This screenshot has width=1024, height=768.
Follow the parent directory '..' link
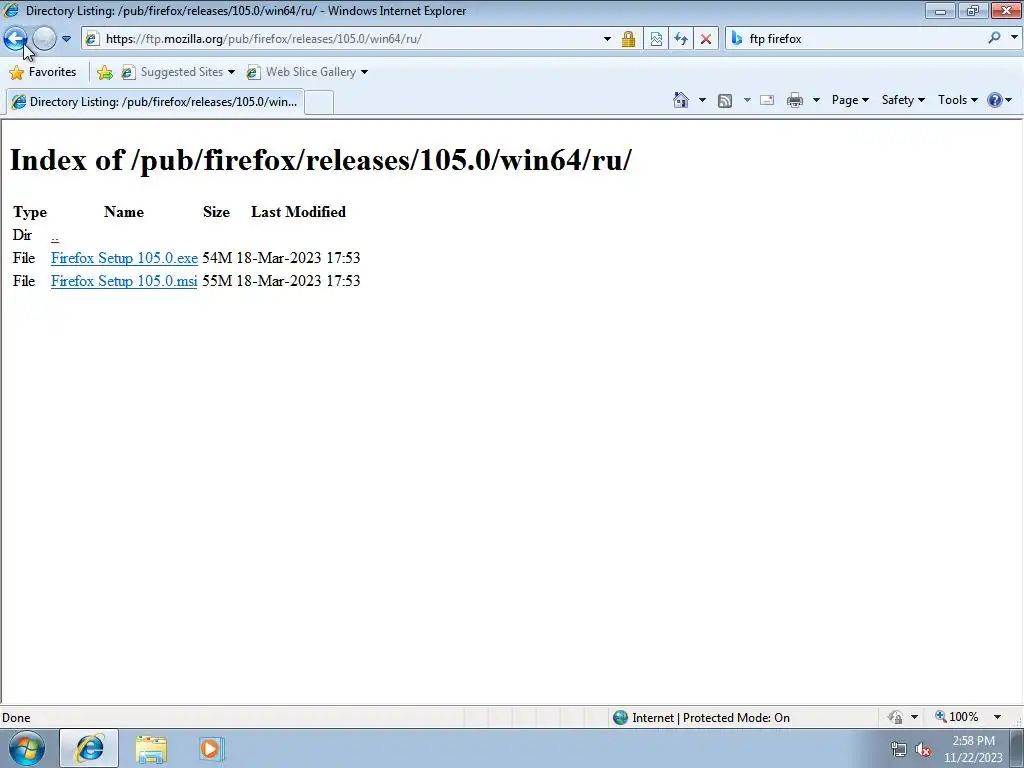tap(54, 236)
